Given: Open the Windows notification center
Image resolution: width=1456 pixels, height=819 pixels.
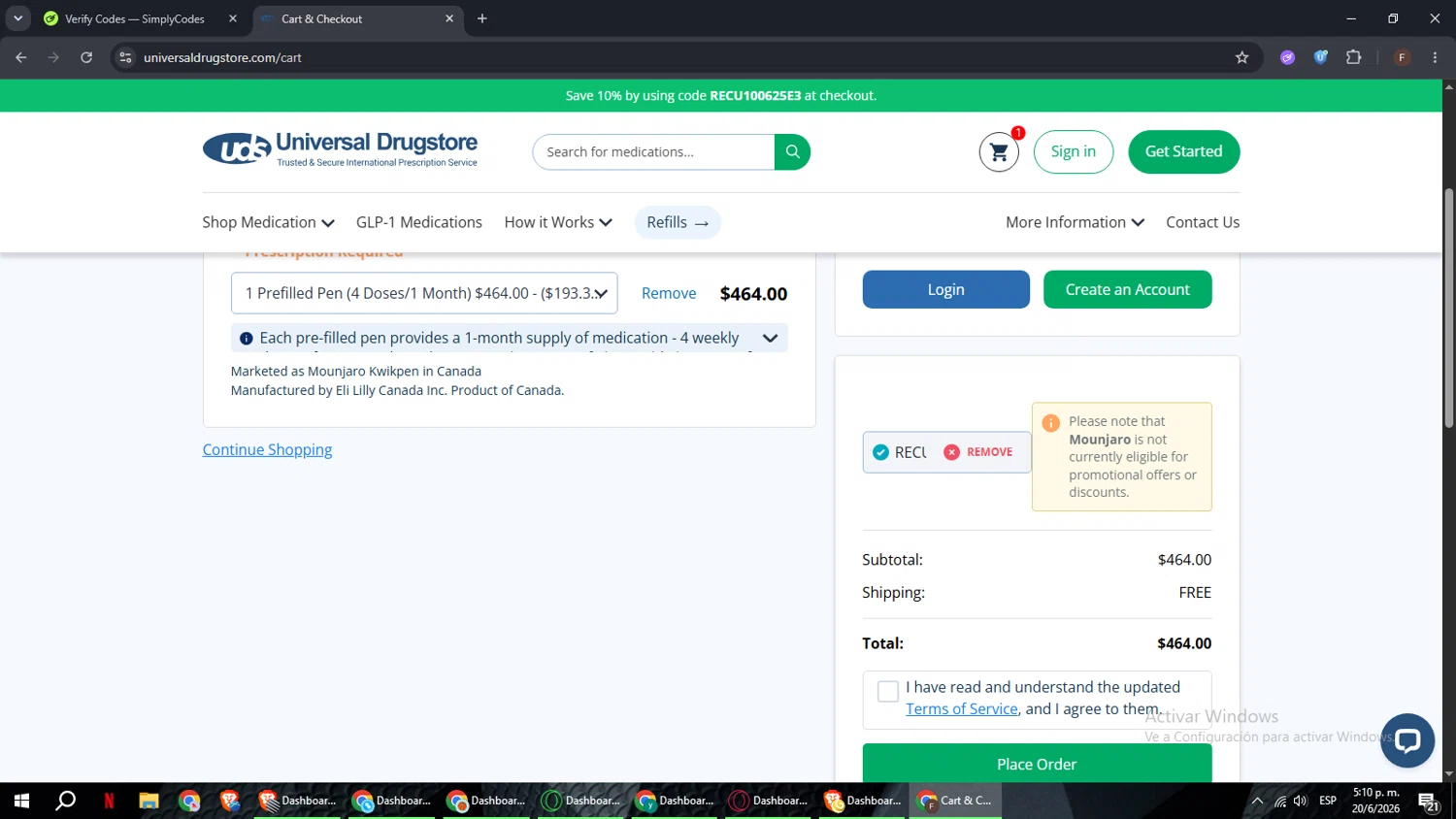Looking at the screenshot, I should pyautogui.click(x=1428, y=802).
